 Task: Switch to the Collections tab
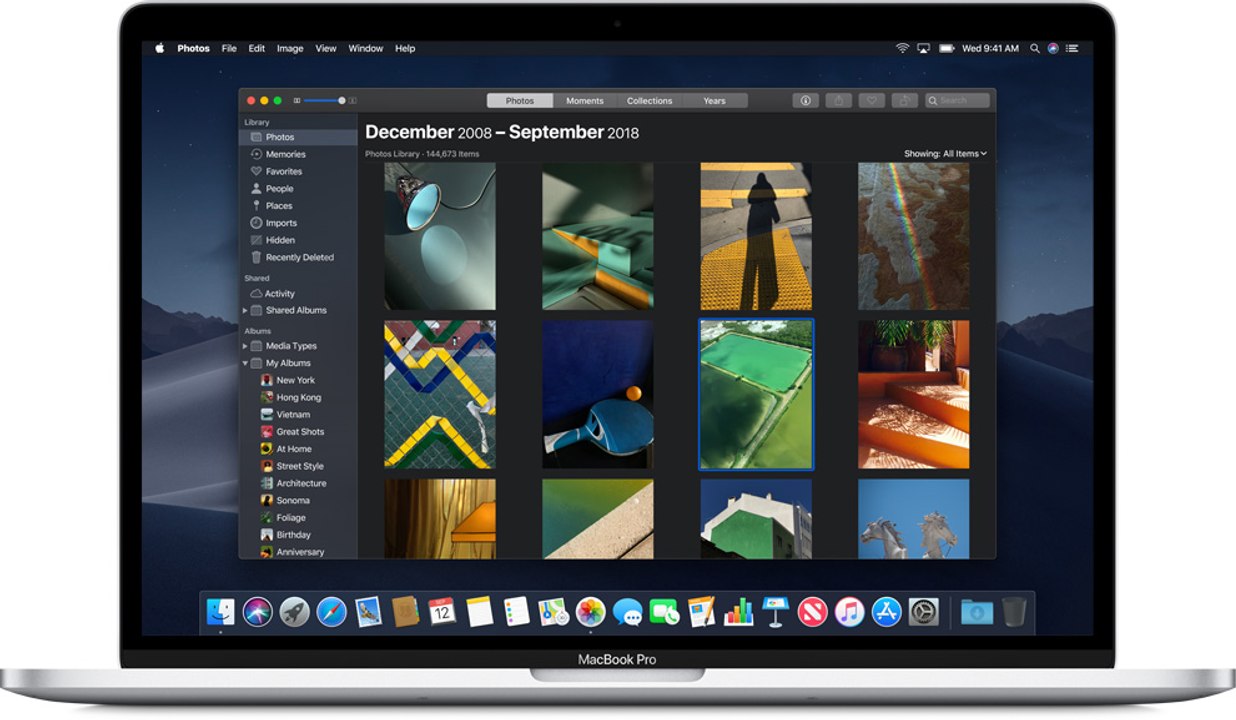(650, 101)
